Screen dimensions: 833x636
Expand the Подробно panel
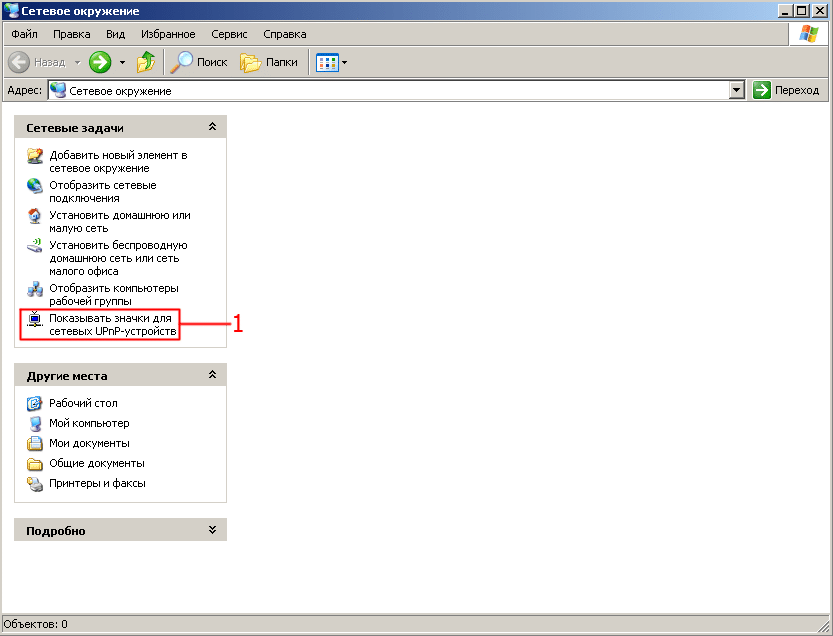[x=212, y=530]
